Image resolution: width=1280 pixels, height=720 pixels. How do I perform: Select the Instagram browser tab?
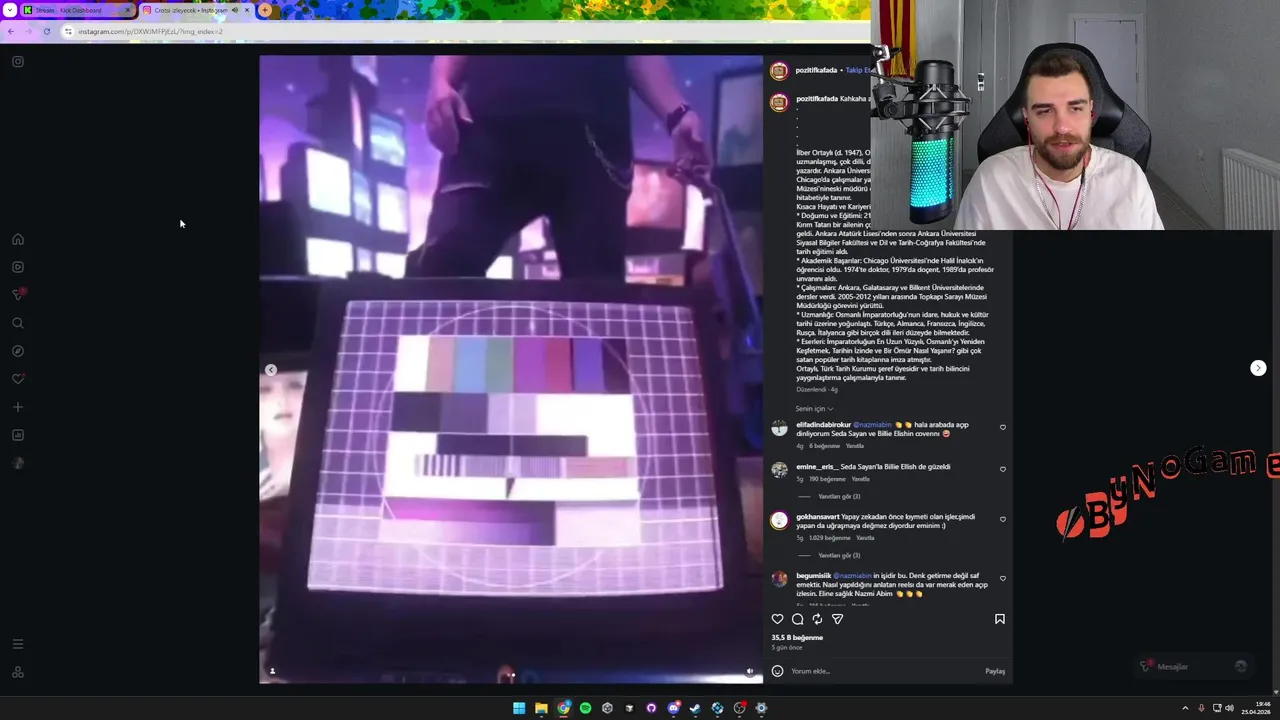[x=196, y=10]
